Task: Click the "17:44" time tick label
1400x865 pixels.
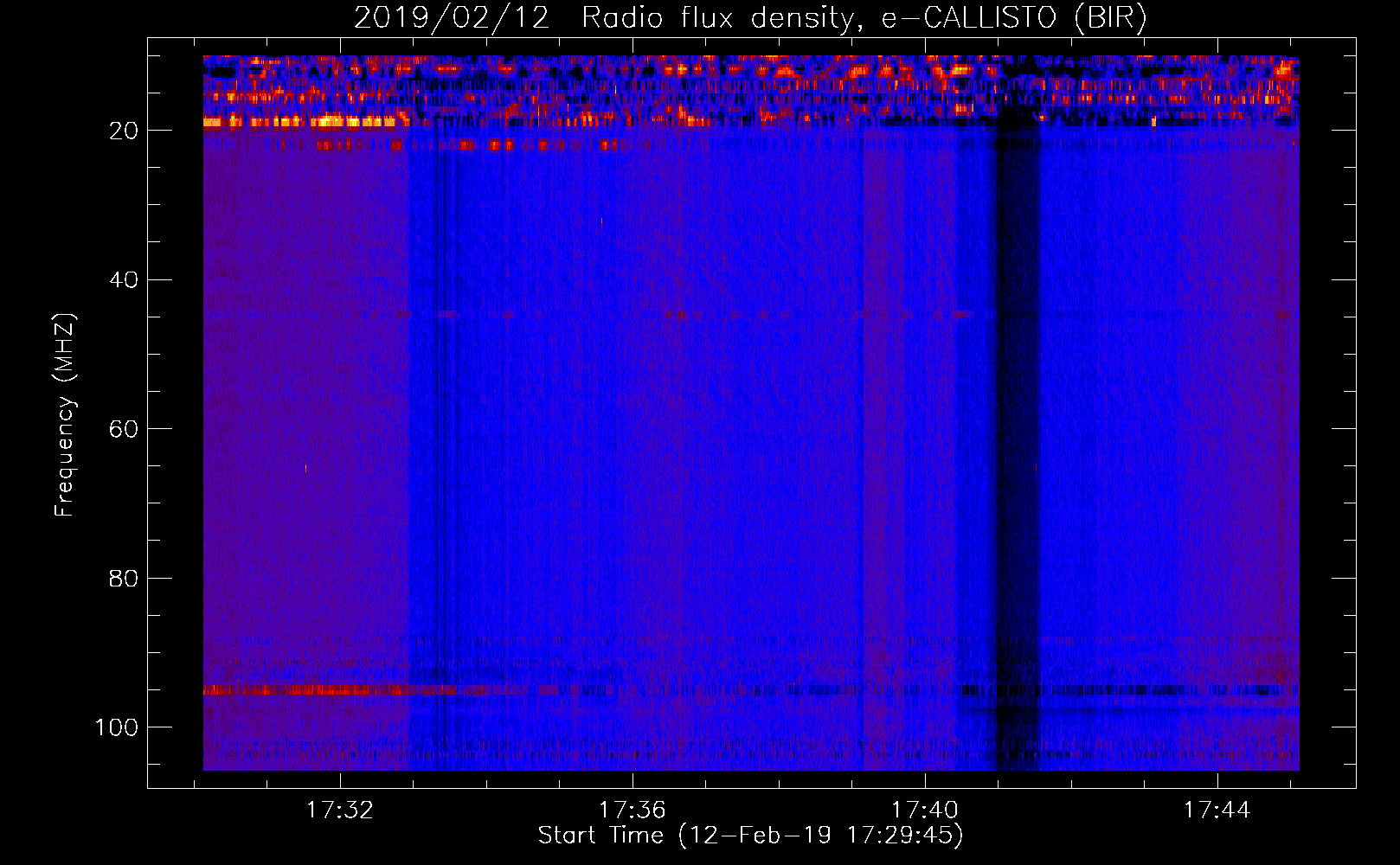Action: [1217, 810]
